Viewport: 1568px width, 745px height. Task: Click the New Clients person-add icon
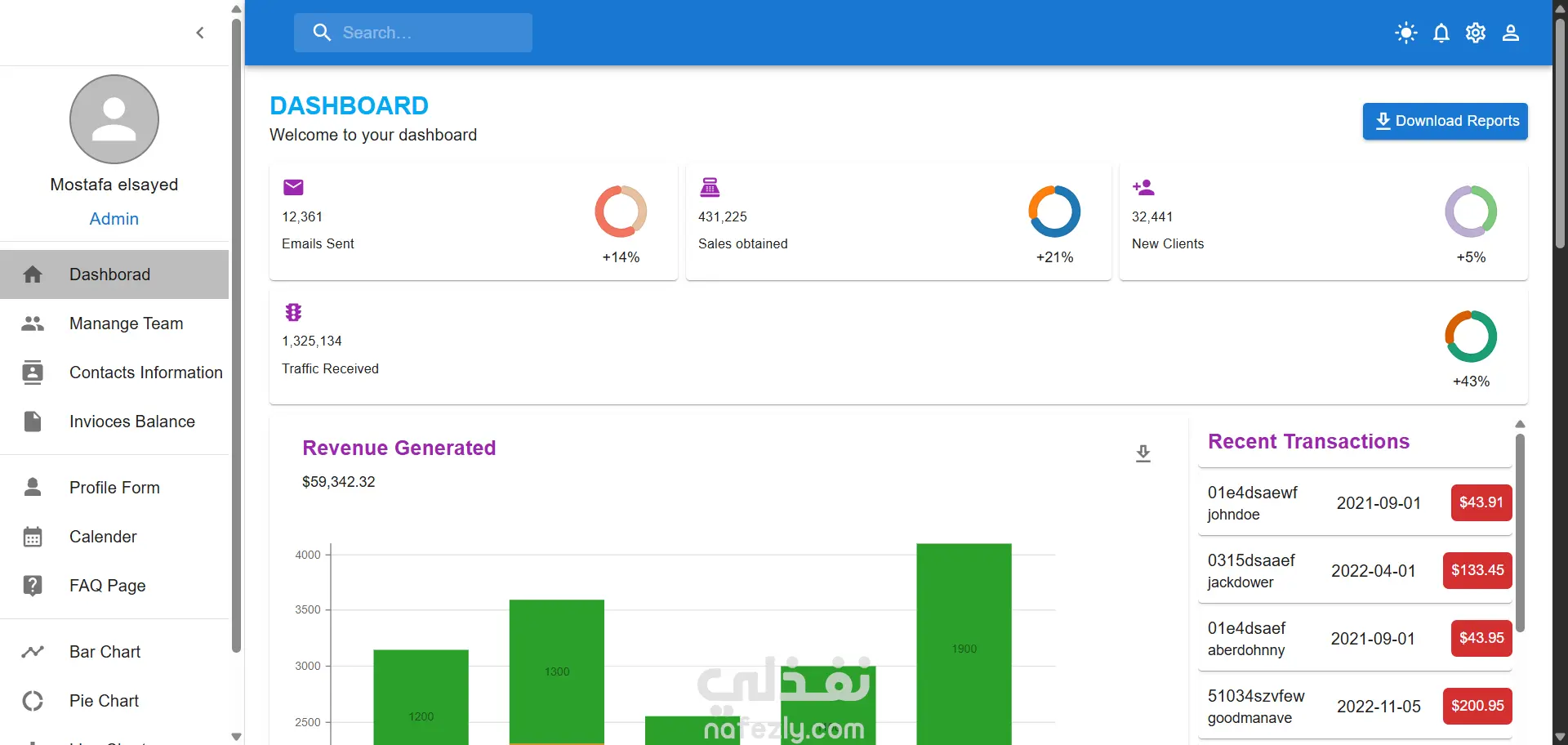pos(1143,187)
